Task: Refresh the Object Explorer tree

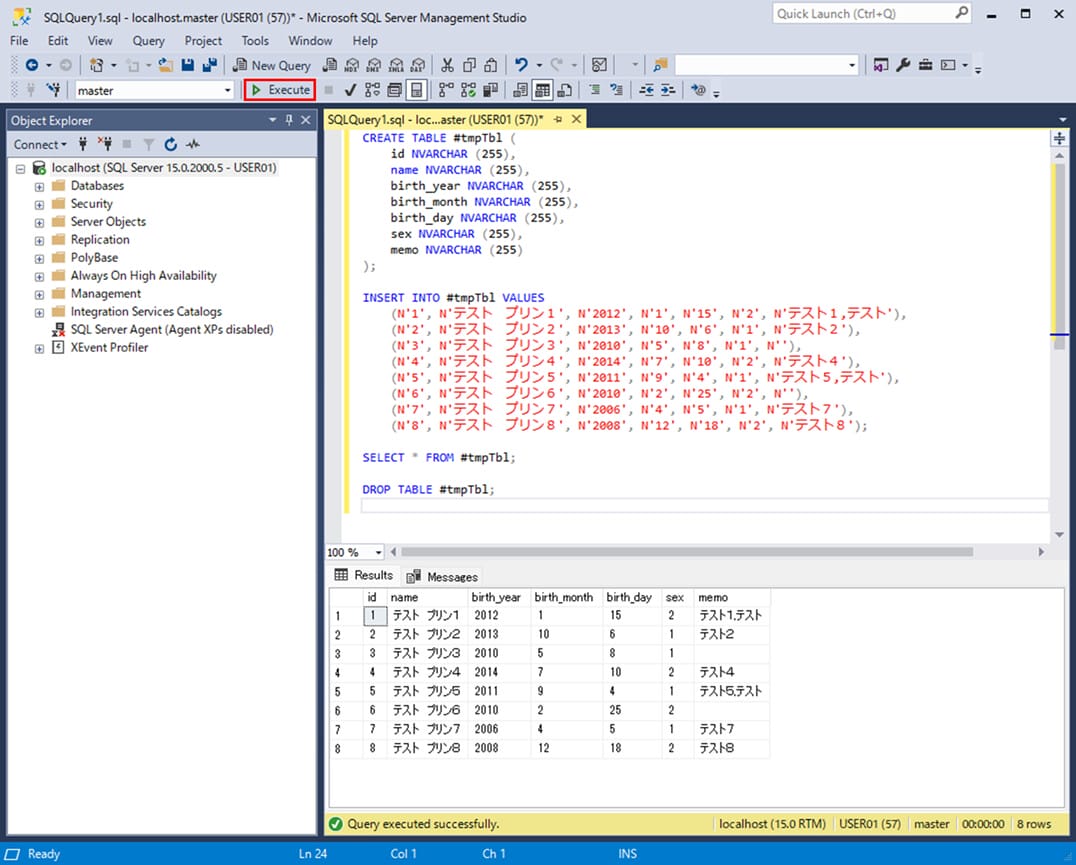Action: click(170, 144)
